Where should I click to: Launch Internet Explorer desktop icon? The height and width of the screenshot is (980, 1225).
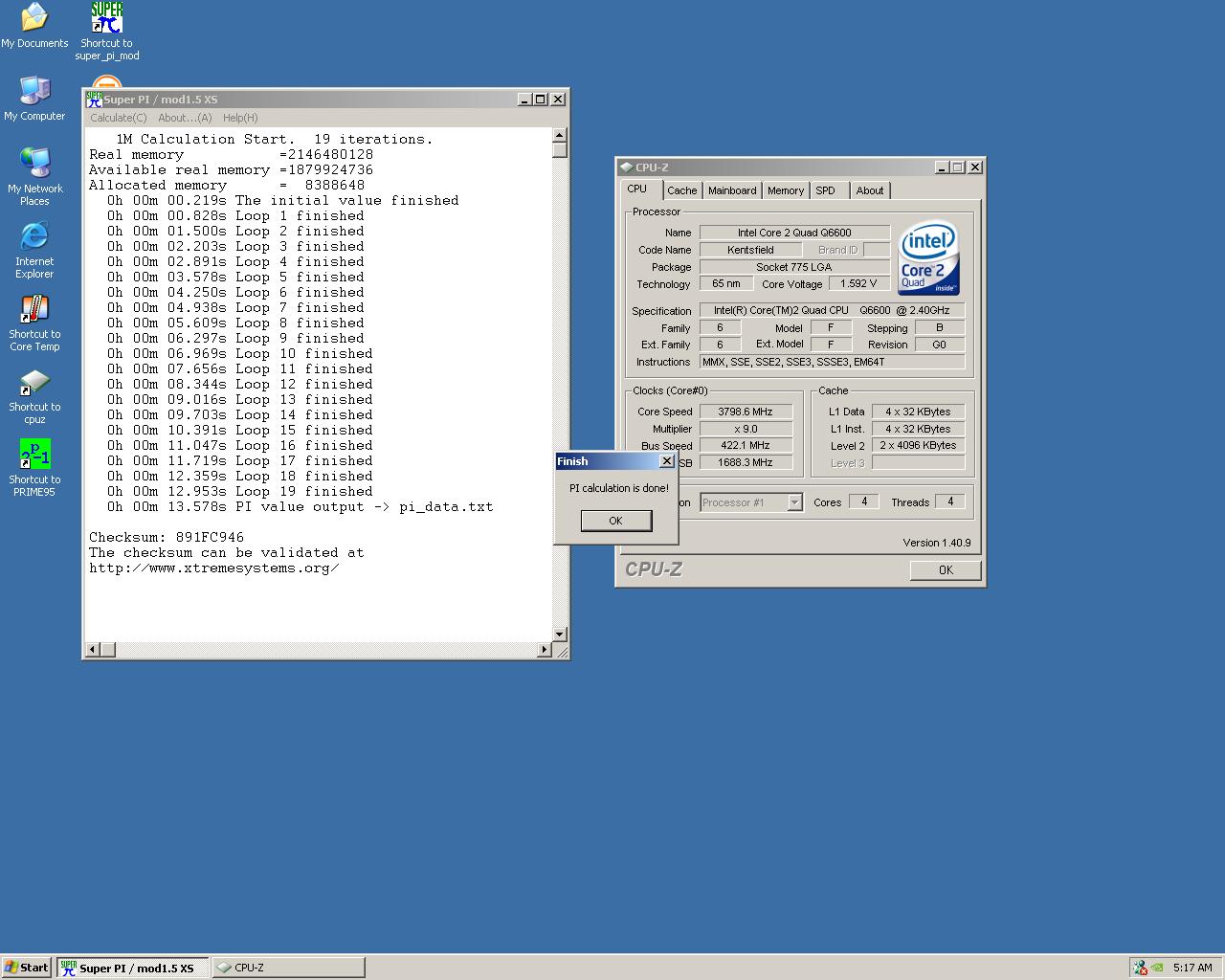(34, 250)
